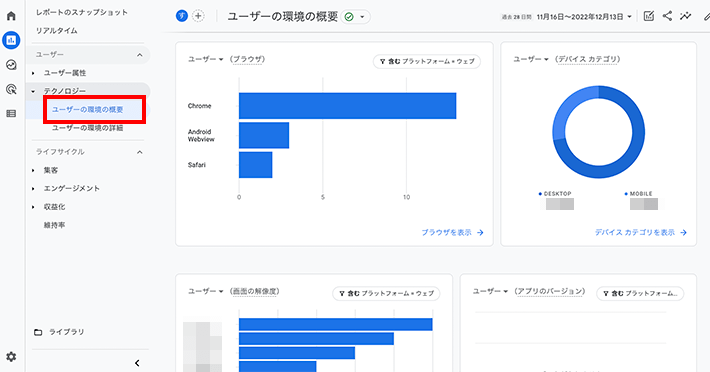
Task: Expand the 収益化 tree item
Action: pos(33,207)
